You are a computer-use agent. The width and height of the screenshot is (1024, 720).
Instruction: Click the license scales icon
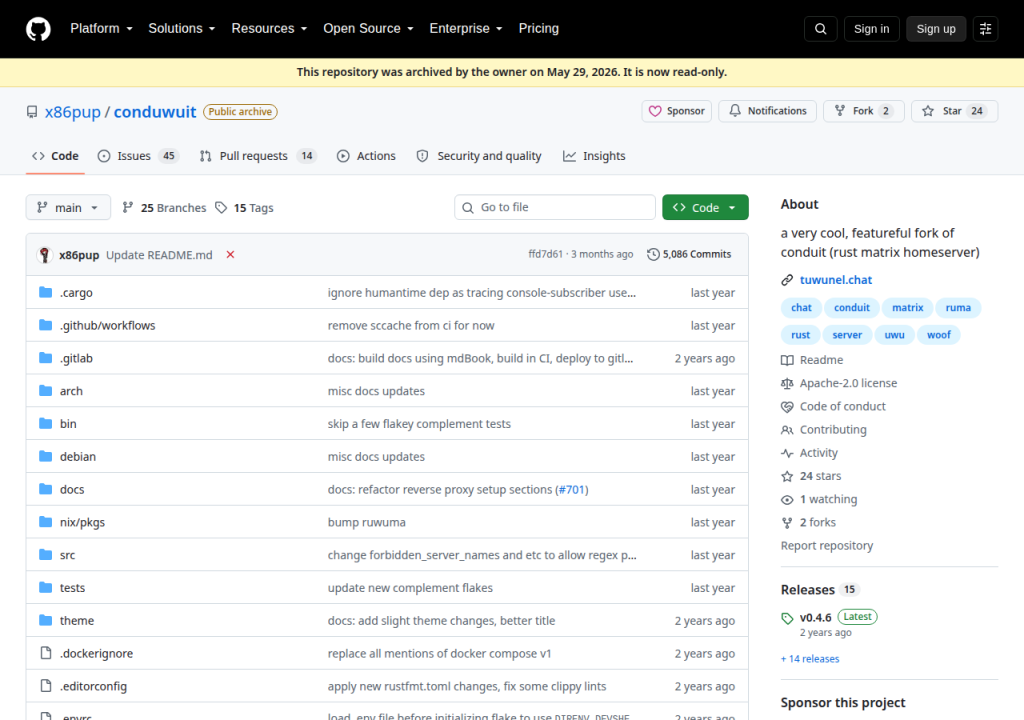[787, 384]
